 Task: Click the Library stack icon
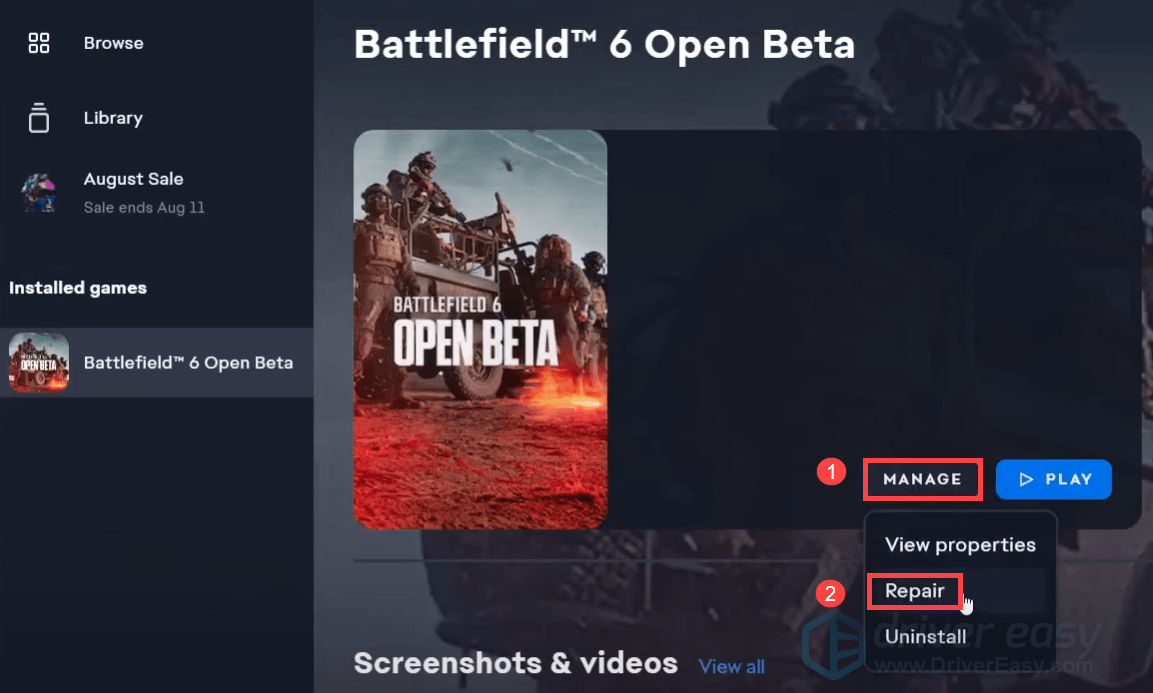pos(39,118)
